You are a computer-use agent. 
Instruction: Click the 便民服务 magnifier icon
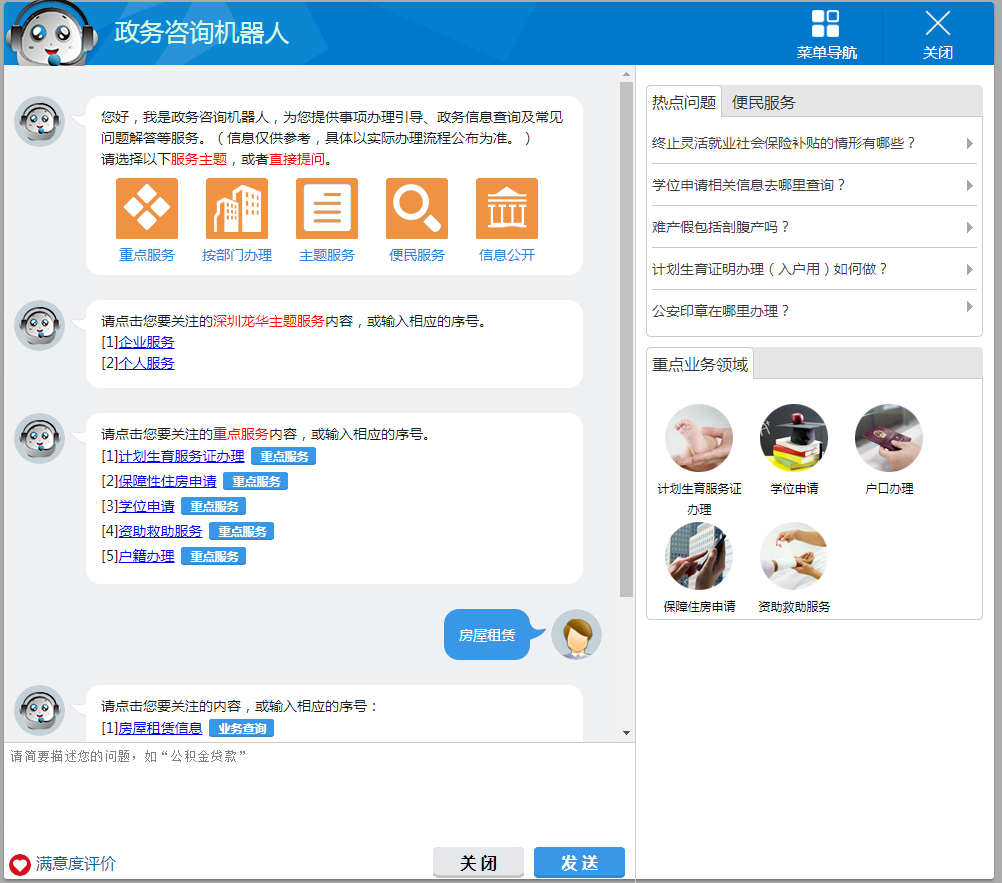click(x=417, y=209)
